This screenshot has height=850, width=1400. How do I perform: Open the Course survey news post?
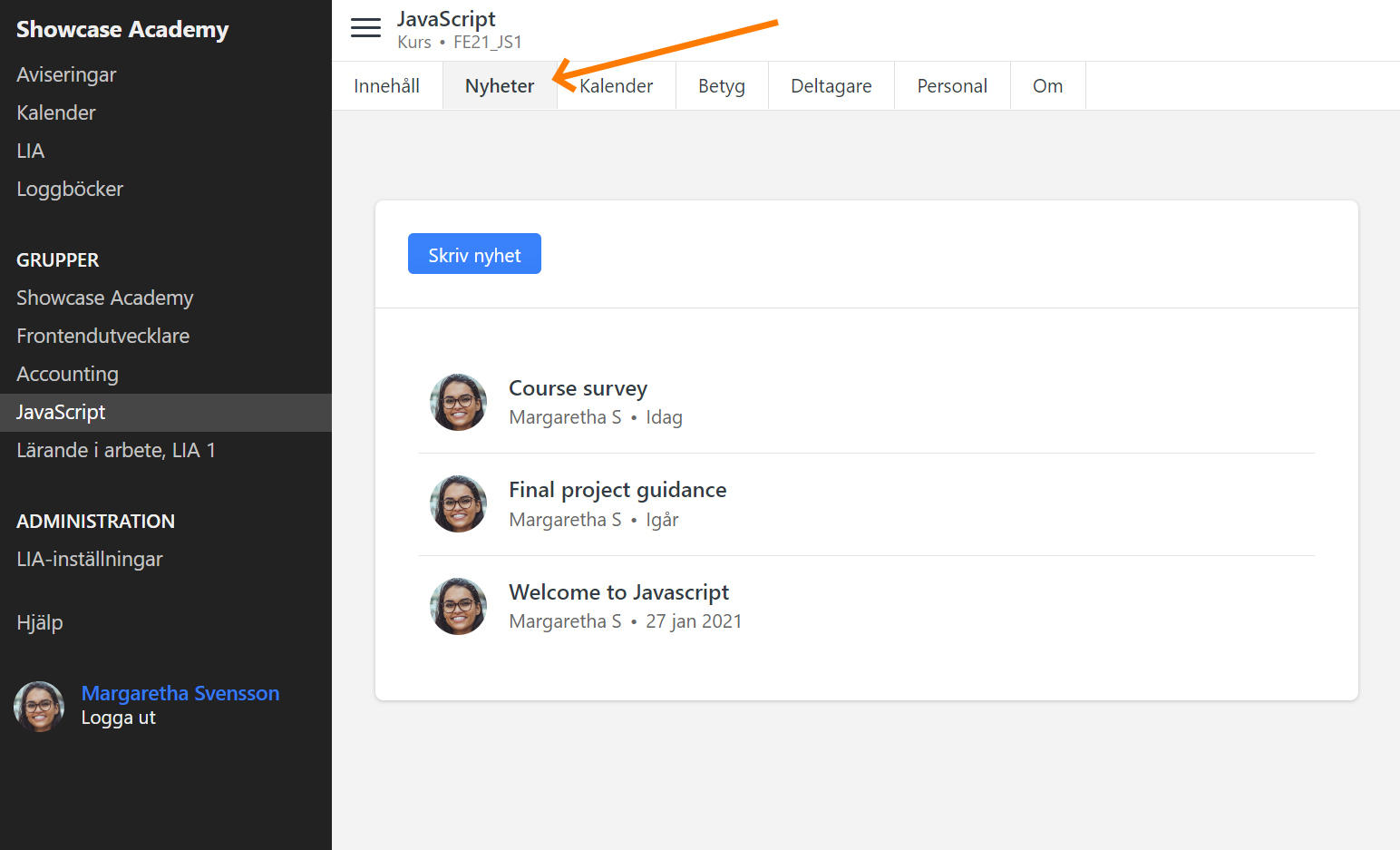(578, 388)
